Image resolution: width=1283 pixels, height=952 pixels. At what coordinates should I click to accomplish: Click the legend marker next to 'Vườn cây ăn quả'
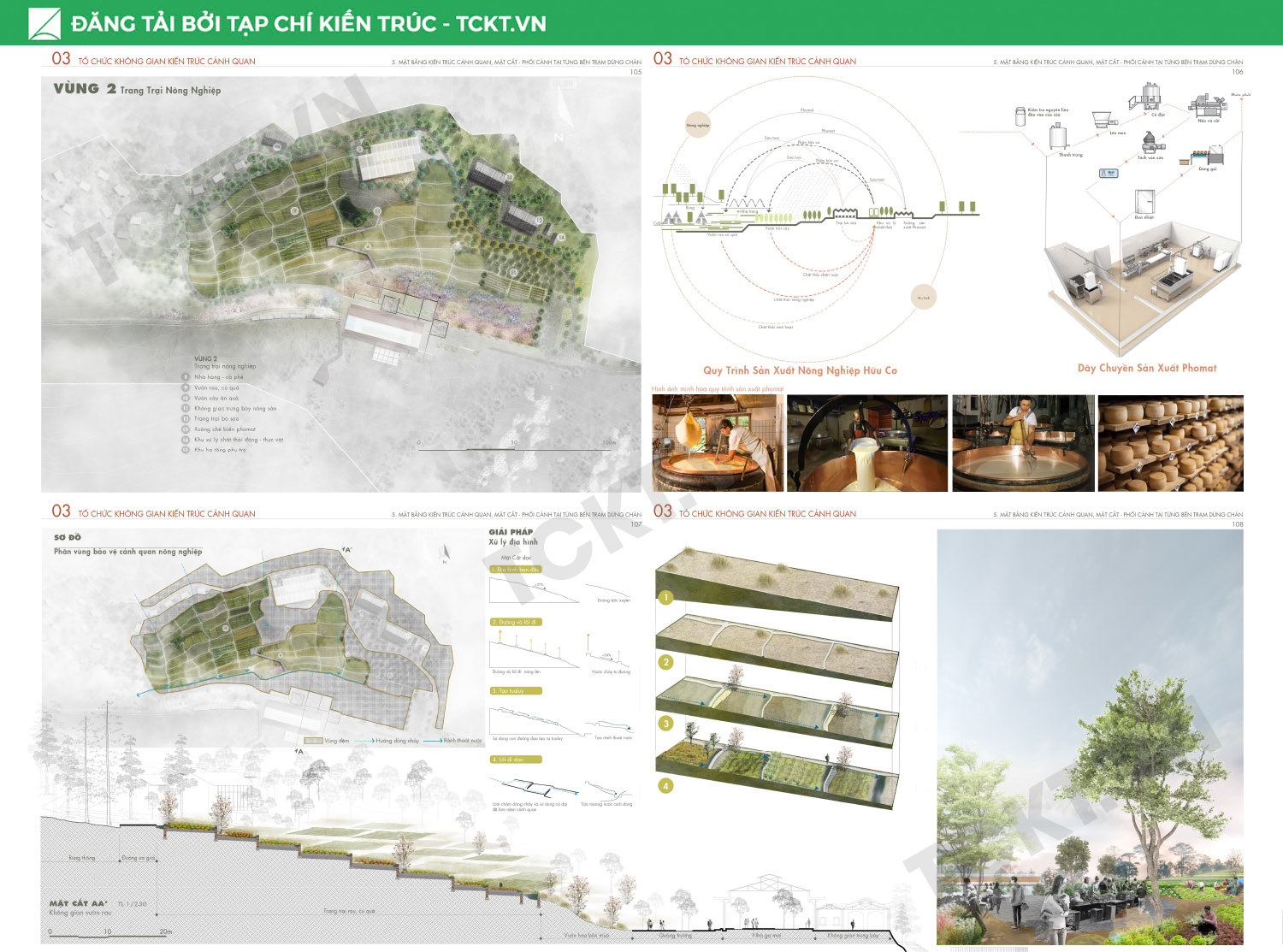[186, 398]
